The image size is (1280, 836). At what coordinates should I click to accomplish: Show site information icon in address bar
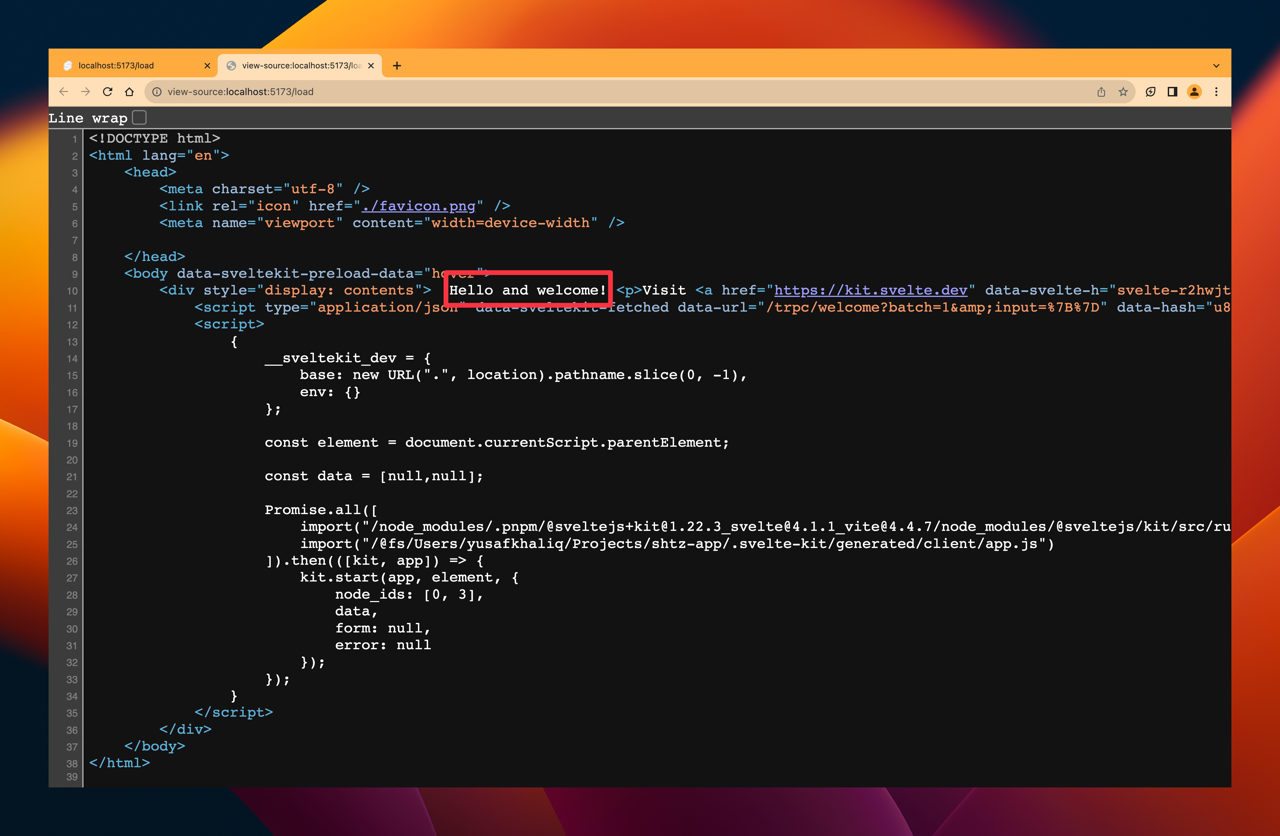[157, 92]
